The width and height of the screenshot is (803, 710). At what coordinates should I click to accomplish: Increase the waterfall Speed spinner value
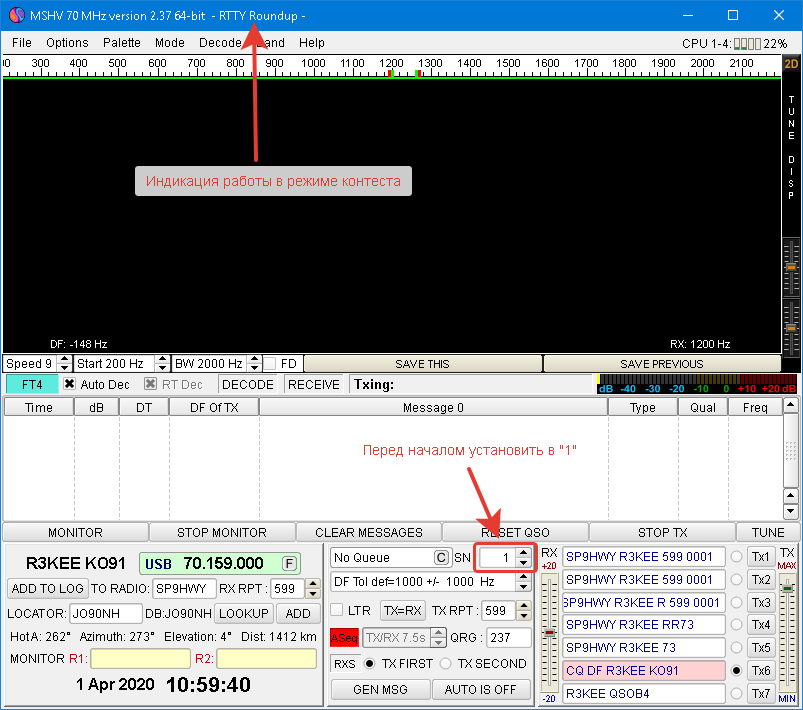point(64,360)
